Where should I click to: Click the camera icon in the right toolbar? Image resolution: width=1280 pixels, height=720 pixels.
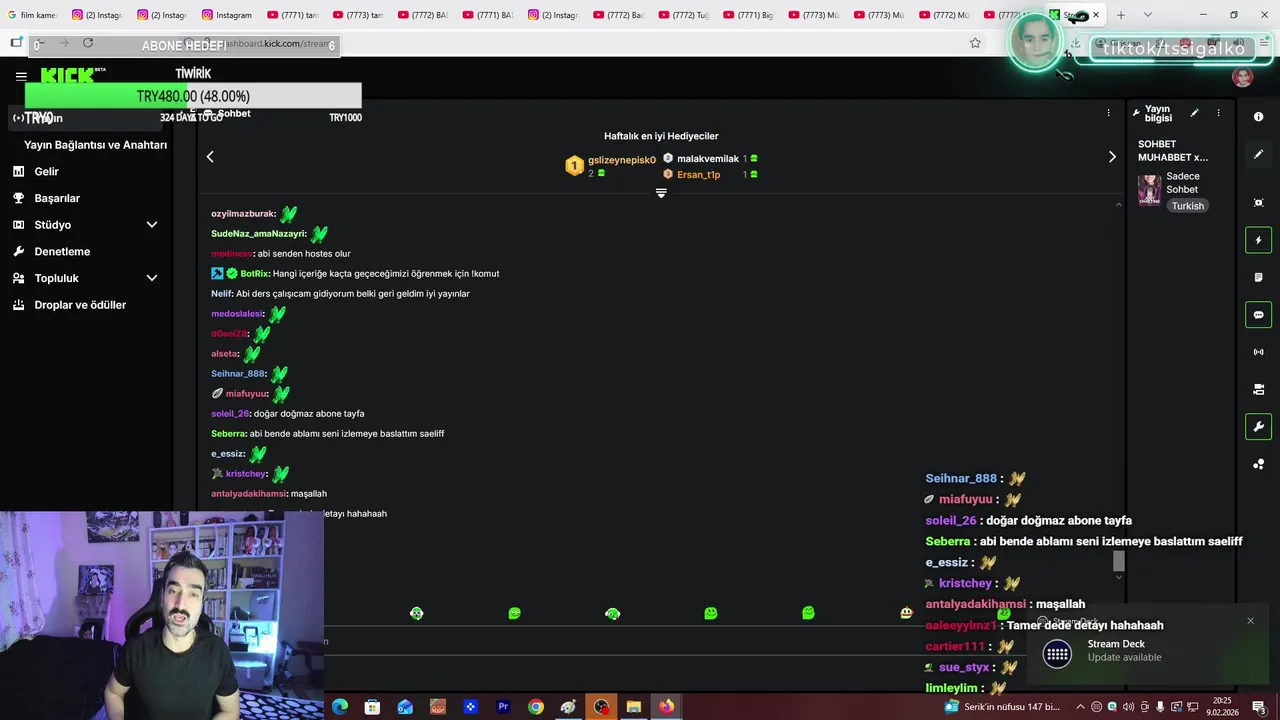pos(1258,389)
